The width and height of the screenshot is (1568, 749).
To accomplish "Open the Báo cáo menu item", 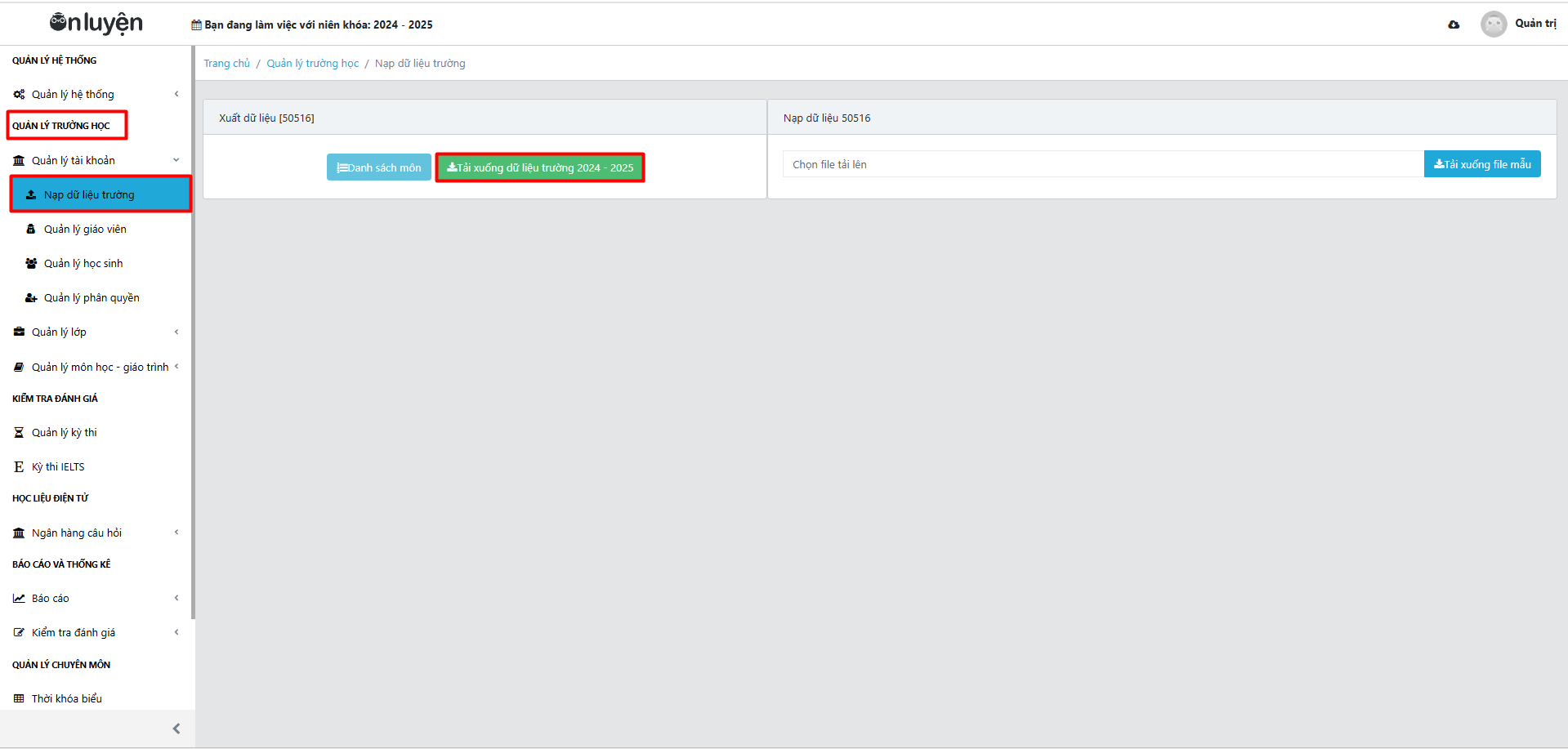I will click(51, 599).
